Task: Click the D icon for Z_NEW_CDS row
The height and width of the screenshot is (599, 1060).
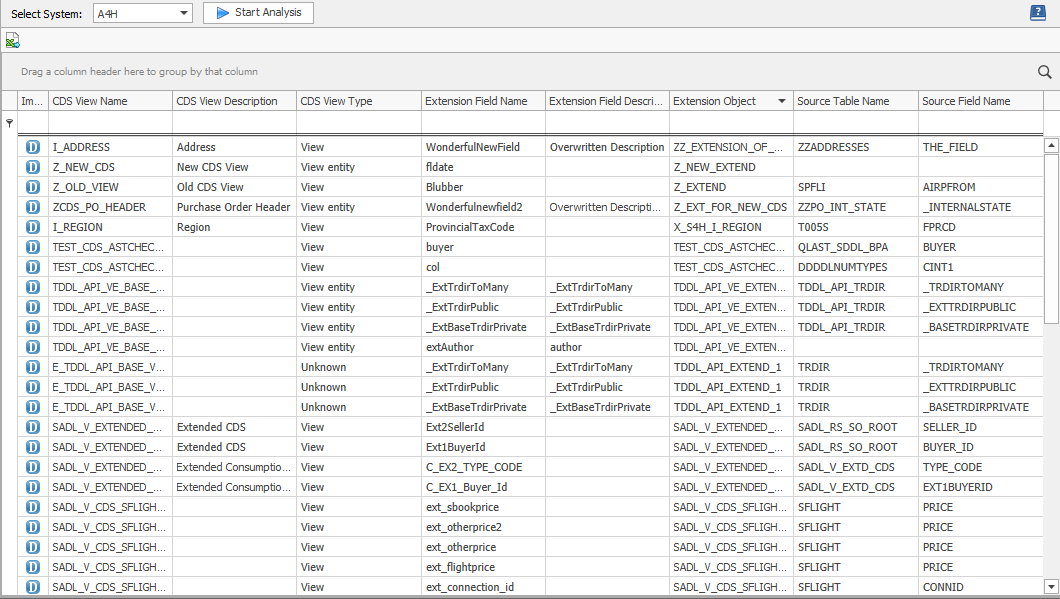Action: click(x=33, y=167)
